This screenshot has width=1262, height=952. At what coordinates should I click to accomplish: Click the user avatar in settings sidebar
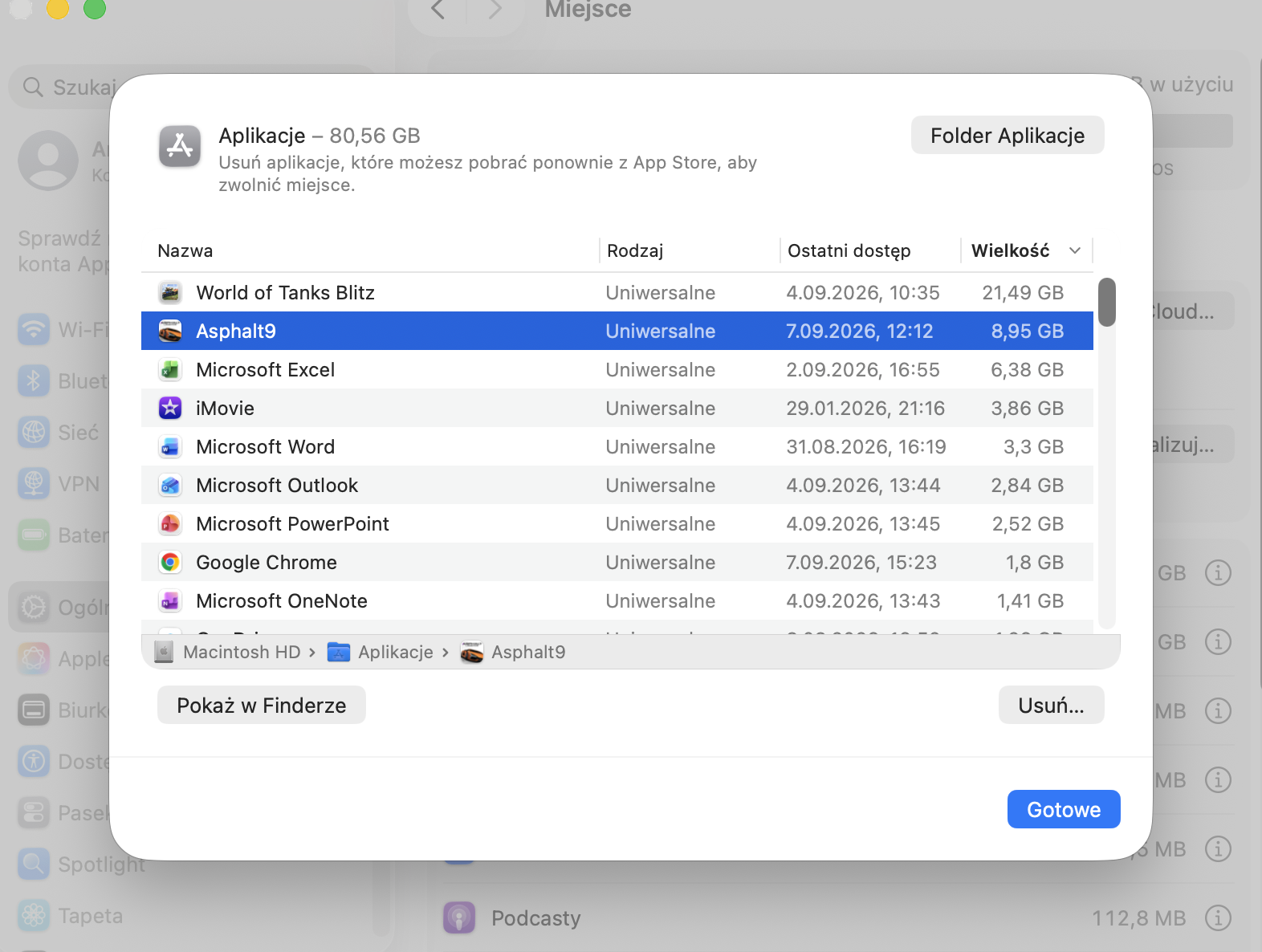coord(48,161)
